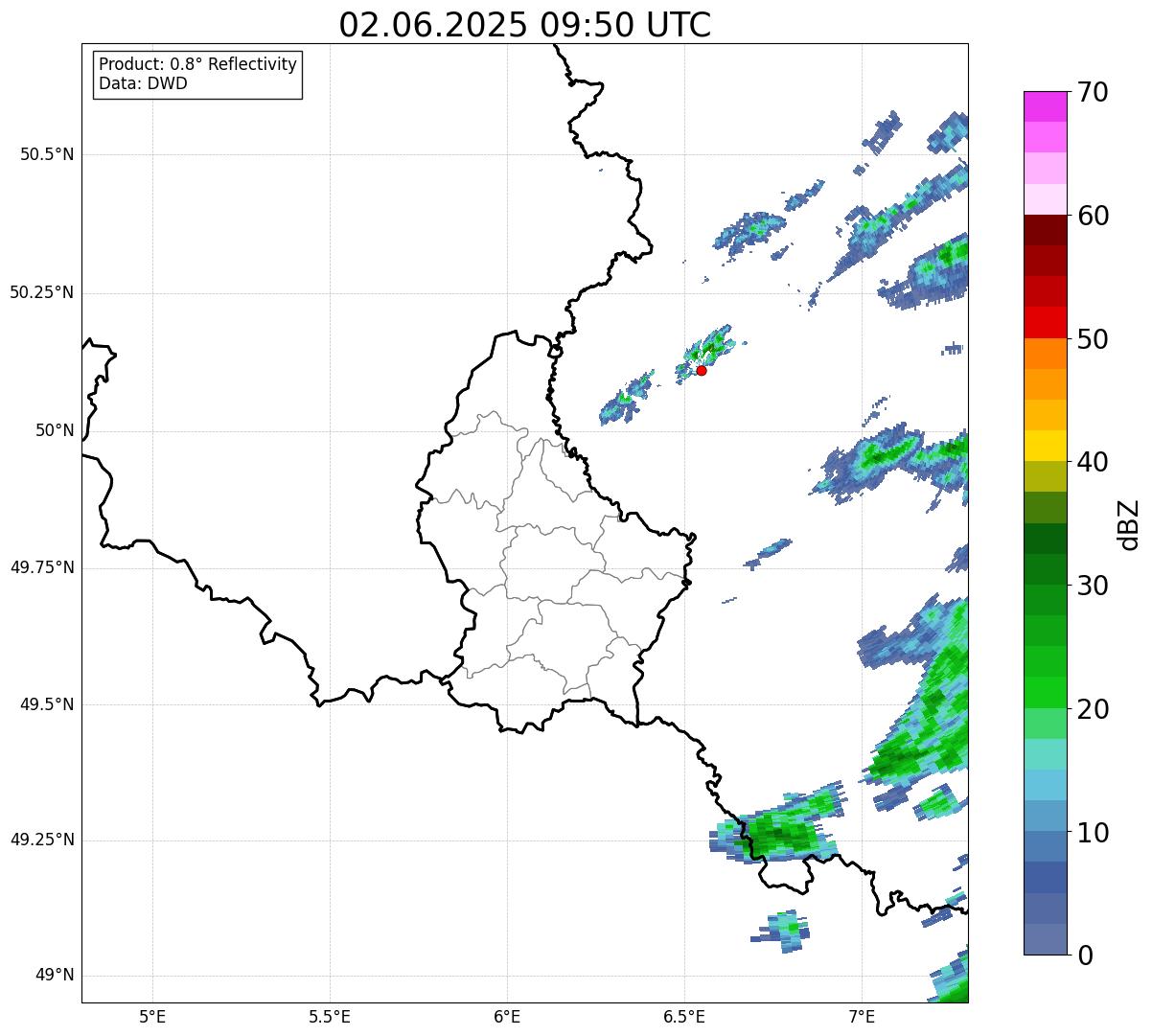The width and height of the screenshot is (1152, 1036).
Task: Click the 5°E longitude label
Action: click(x=152, y=1016)
